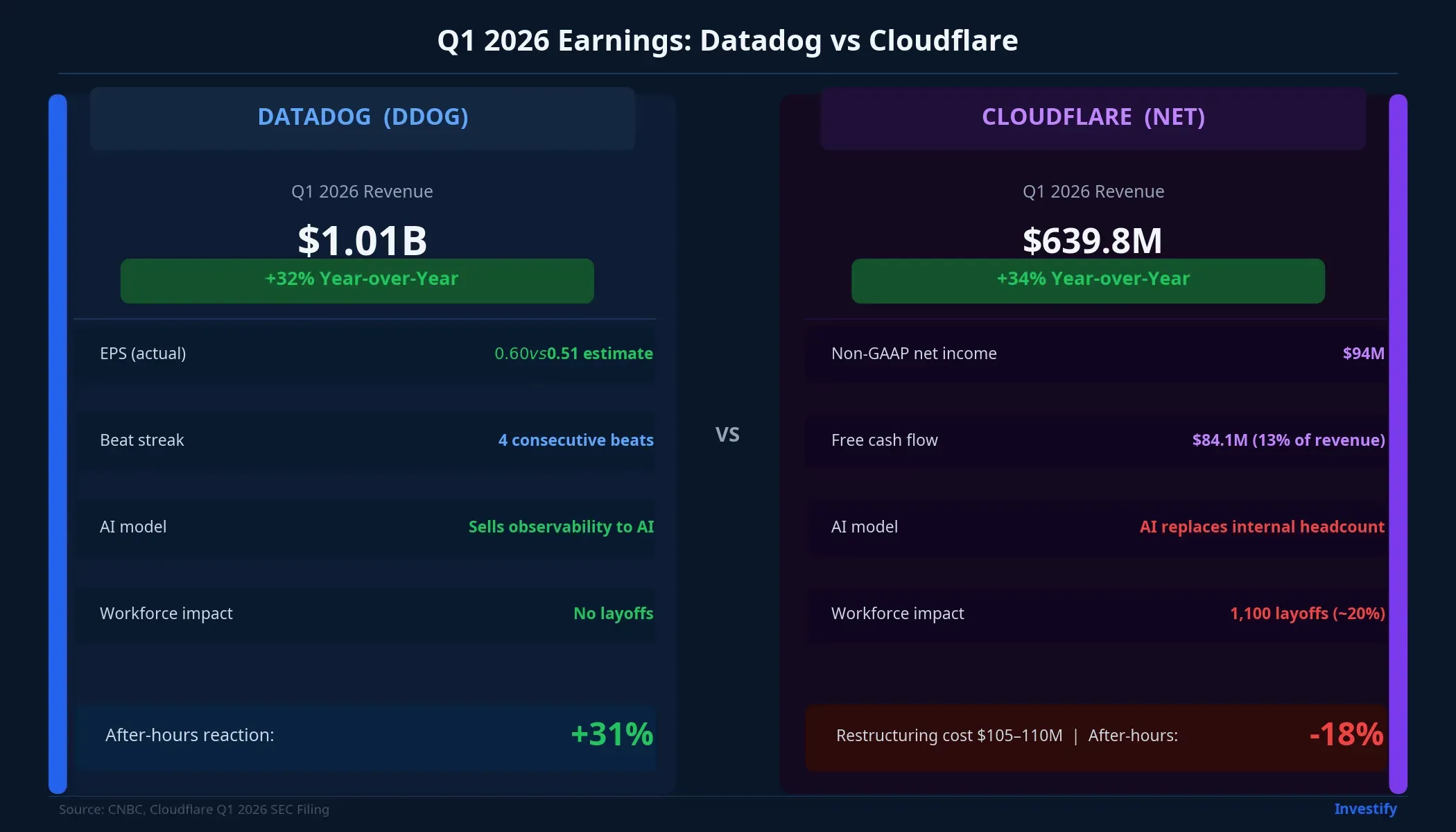Click the title 'Q1 2026 Earnings: Datadog vs Cloudflare'
This screenshot has width=1456, height=832.
727,41
